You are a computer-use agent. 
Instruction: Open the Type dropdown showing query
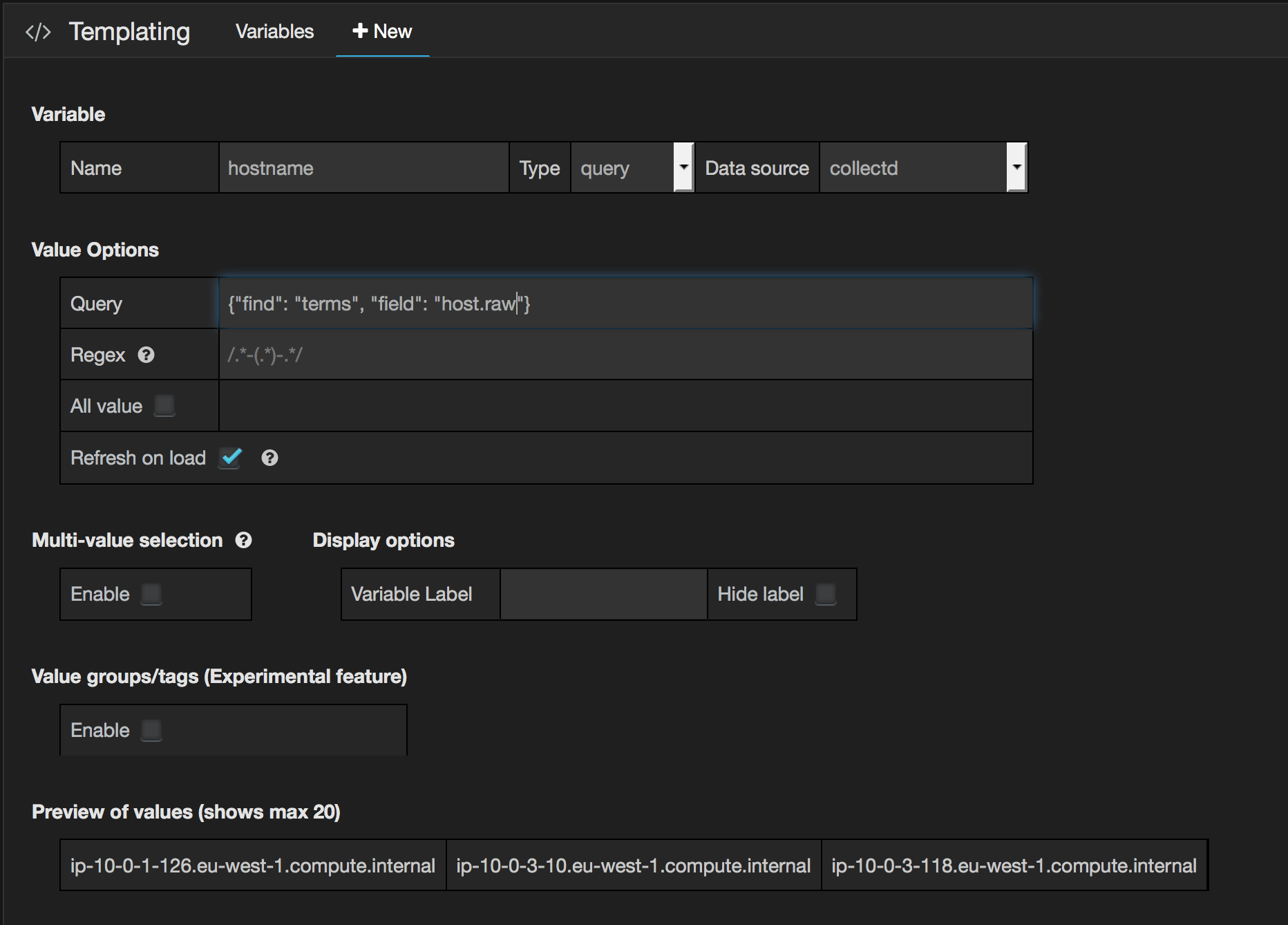click(x=625, y=167)
